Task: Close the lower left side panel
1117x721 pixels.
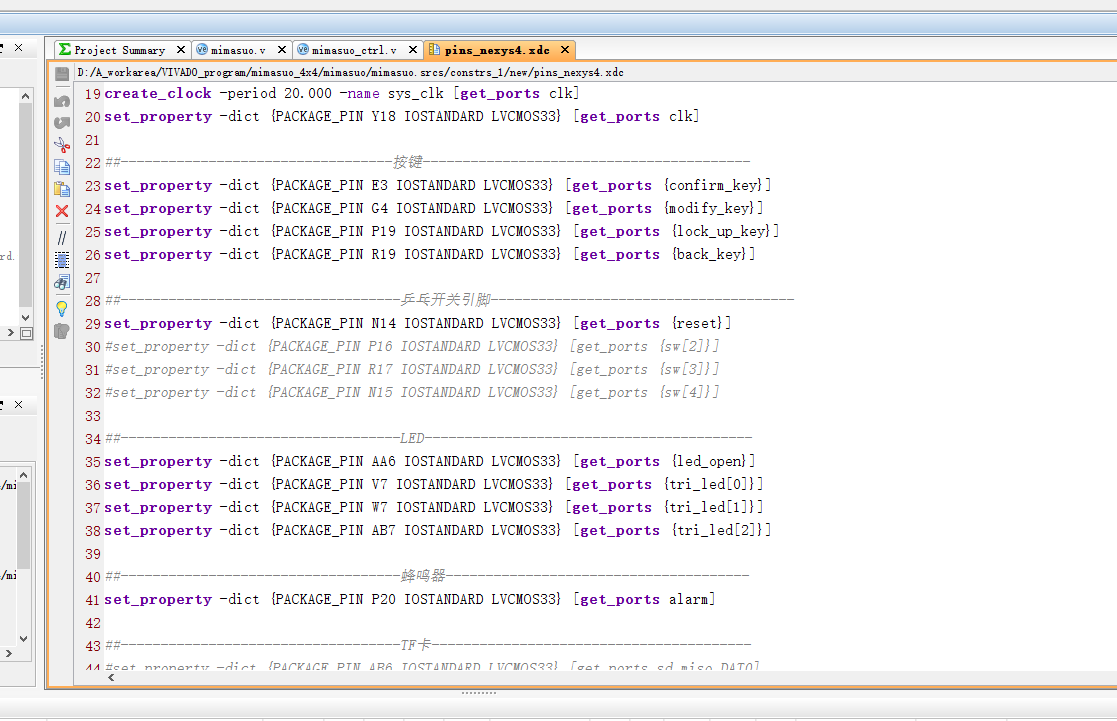Action: click(x=19, y=405)
